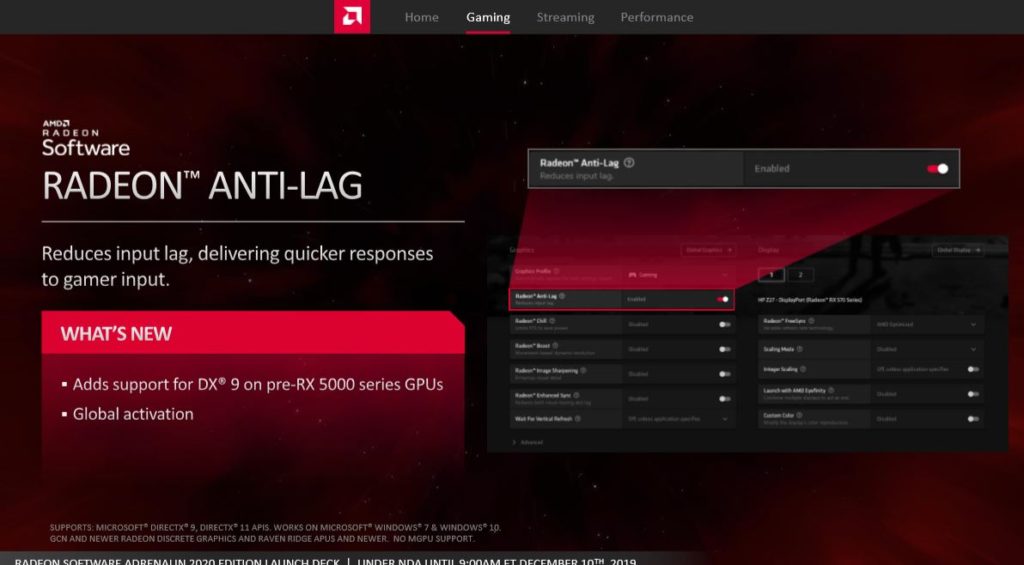Click help icon next to Radeon Chill

[553, 321]
